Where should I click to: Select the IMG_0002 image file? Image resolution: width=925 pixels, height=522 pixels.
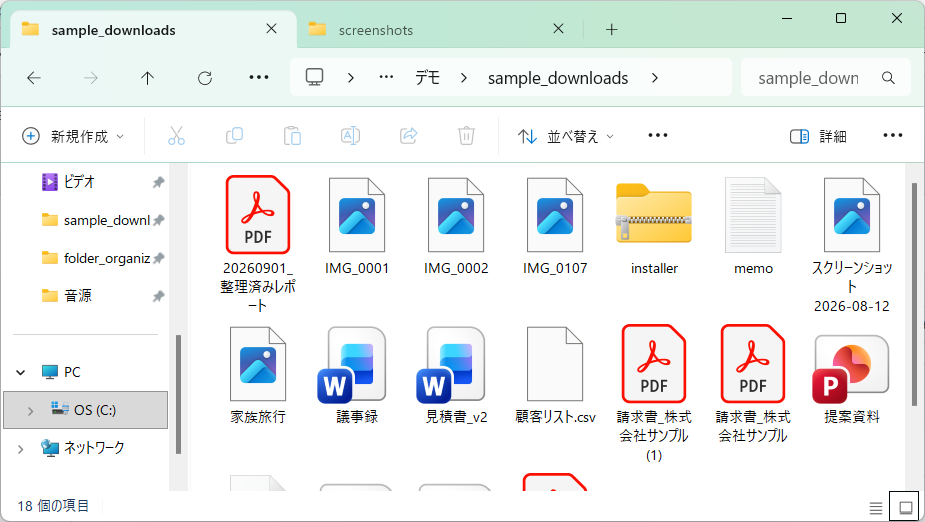click(455, 226)
